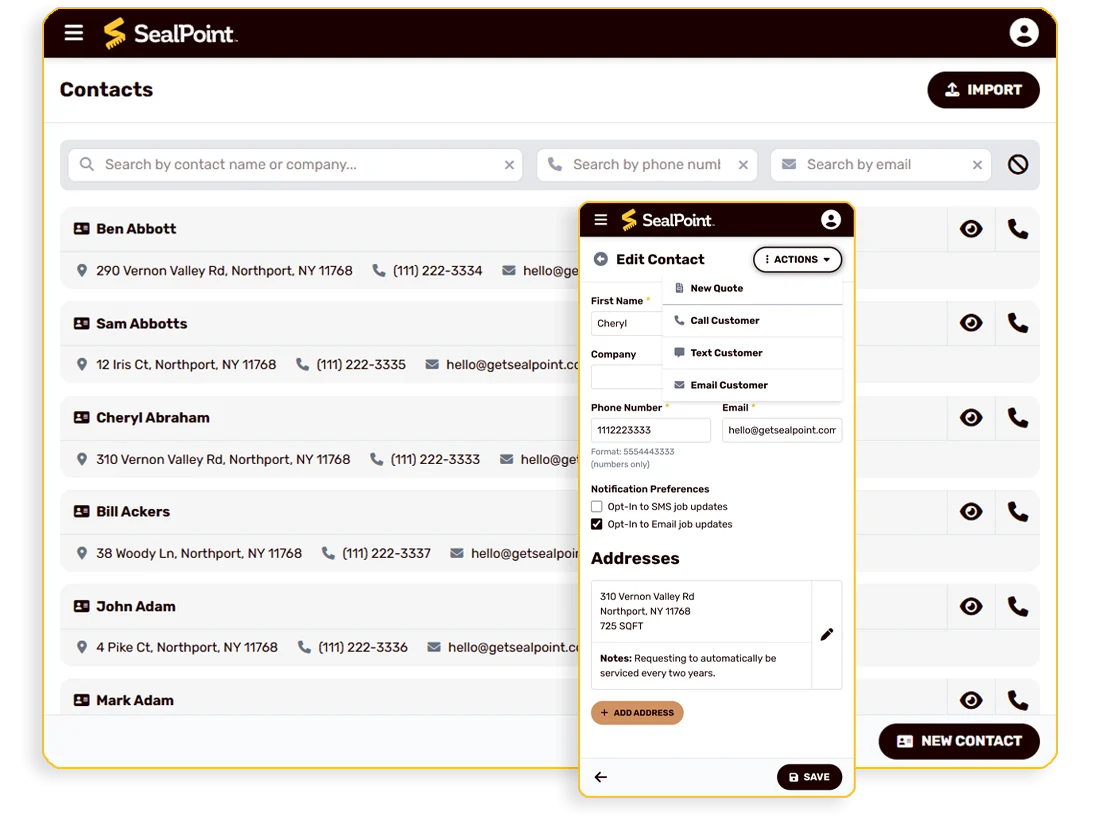Click phone number (111) 222-3337
This screenshot has width=1100, height=824.
[387, 553]
